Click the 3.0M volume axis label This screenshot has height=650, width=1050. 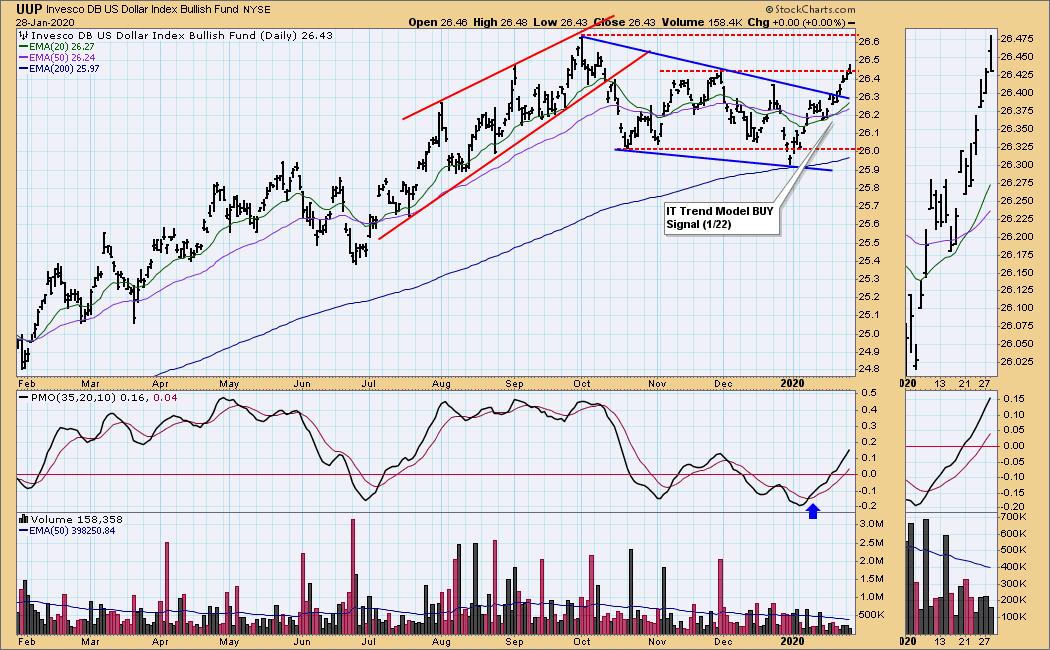coord(871,523)
